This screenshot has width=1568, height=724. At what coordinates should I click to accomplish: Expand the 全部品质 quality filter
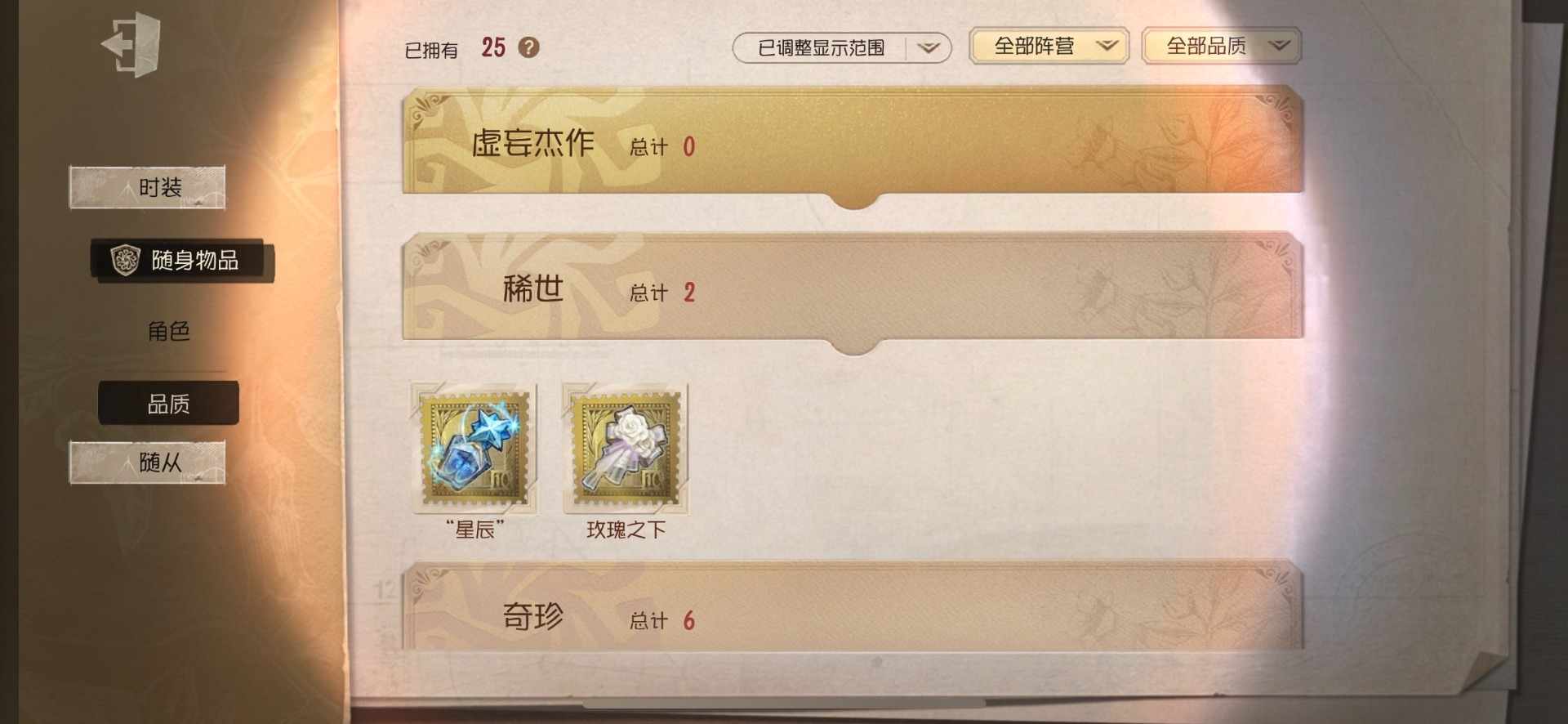coord(1221,46)
